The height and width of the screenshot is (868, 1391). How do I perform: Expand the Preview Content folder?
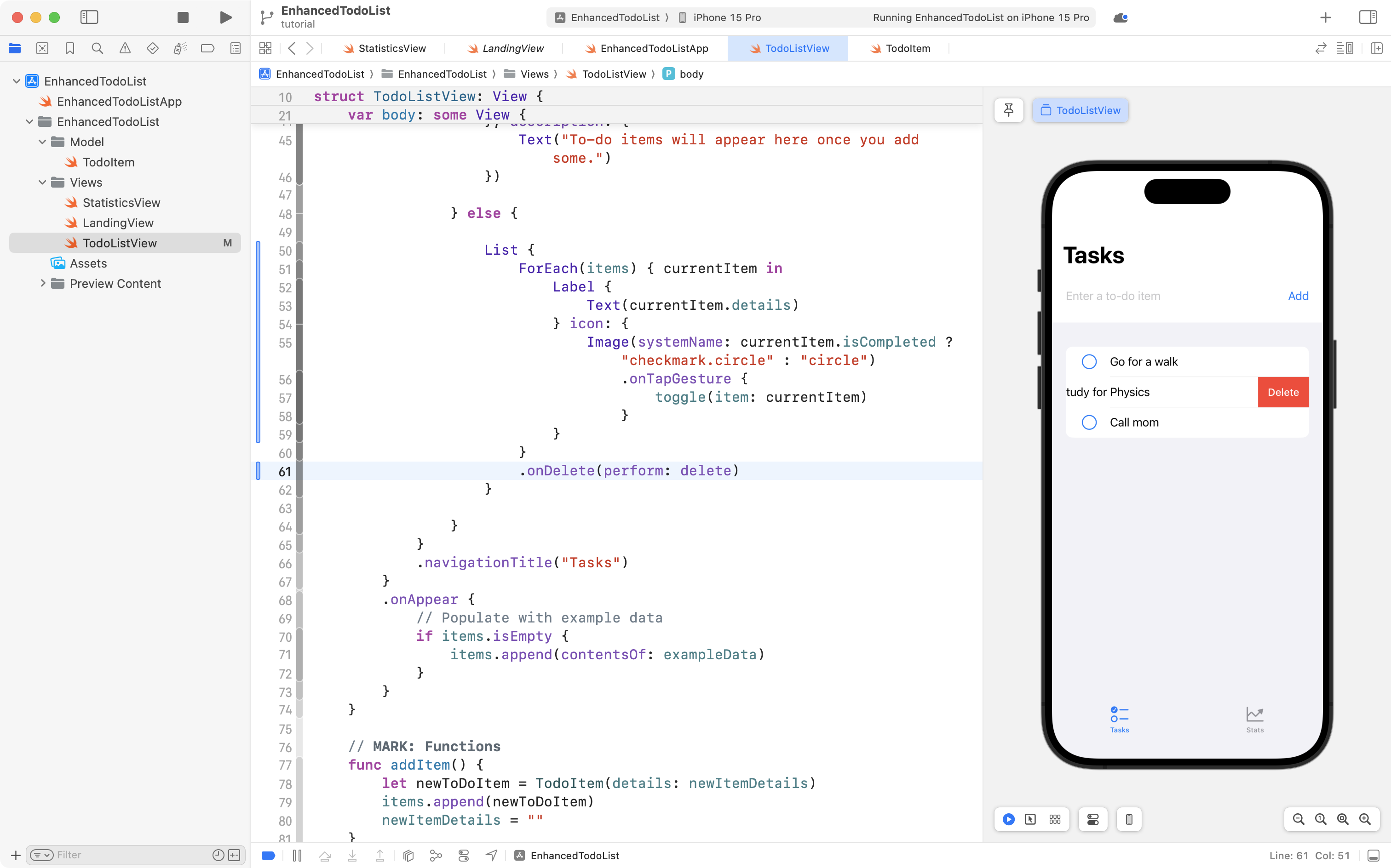click(43, 283)
